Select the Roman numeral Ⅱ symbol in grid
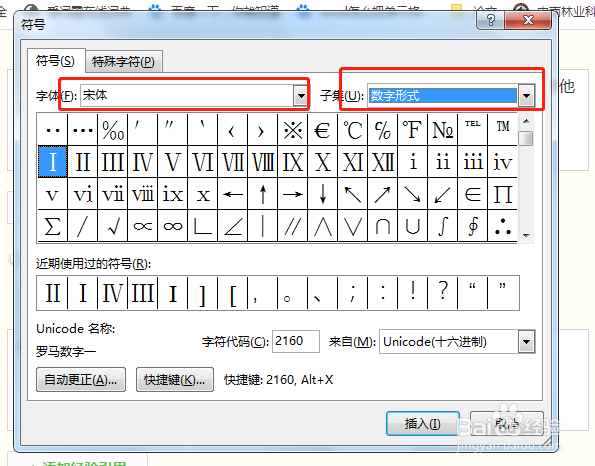 coord(83,162)
